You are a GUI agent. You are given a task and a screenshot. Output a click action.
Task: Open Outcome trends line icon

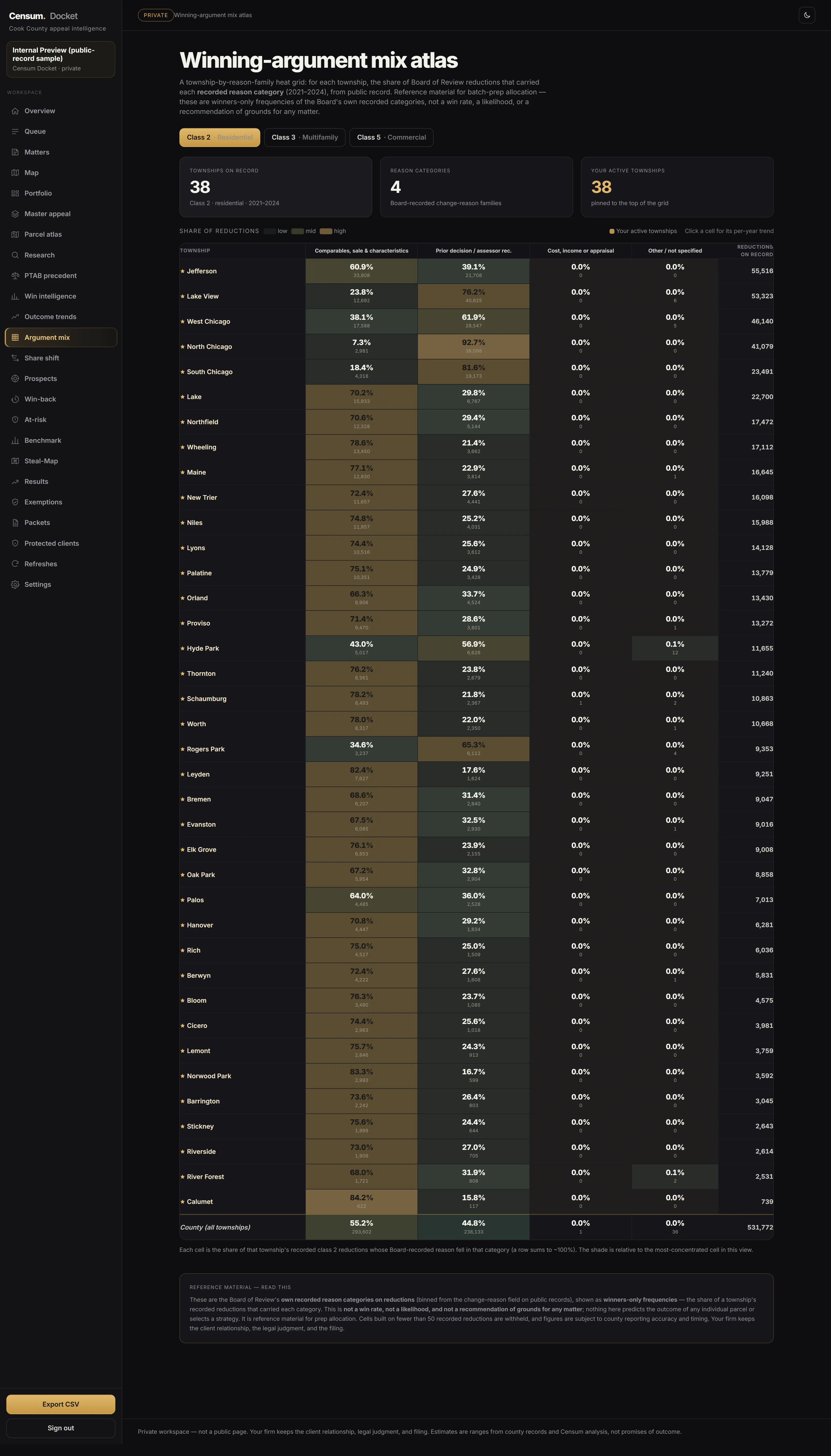point(15,317)
